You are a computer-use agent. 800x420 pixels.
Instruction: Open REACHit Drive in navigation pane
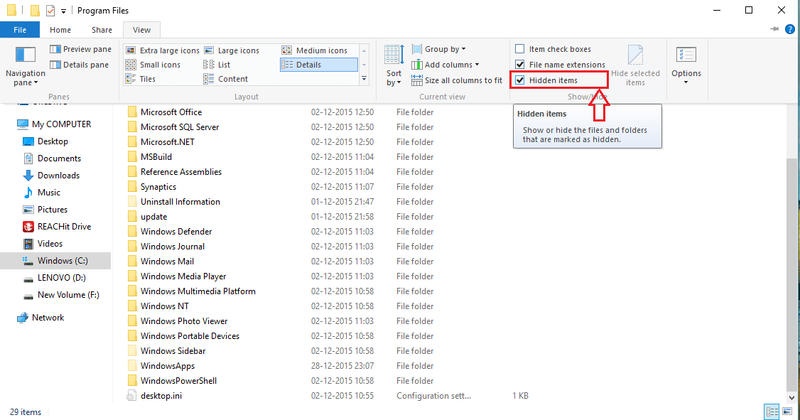[57, 227]
